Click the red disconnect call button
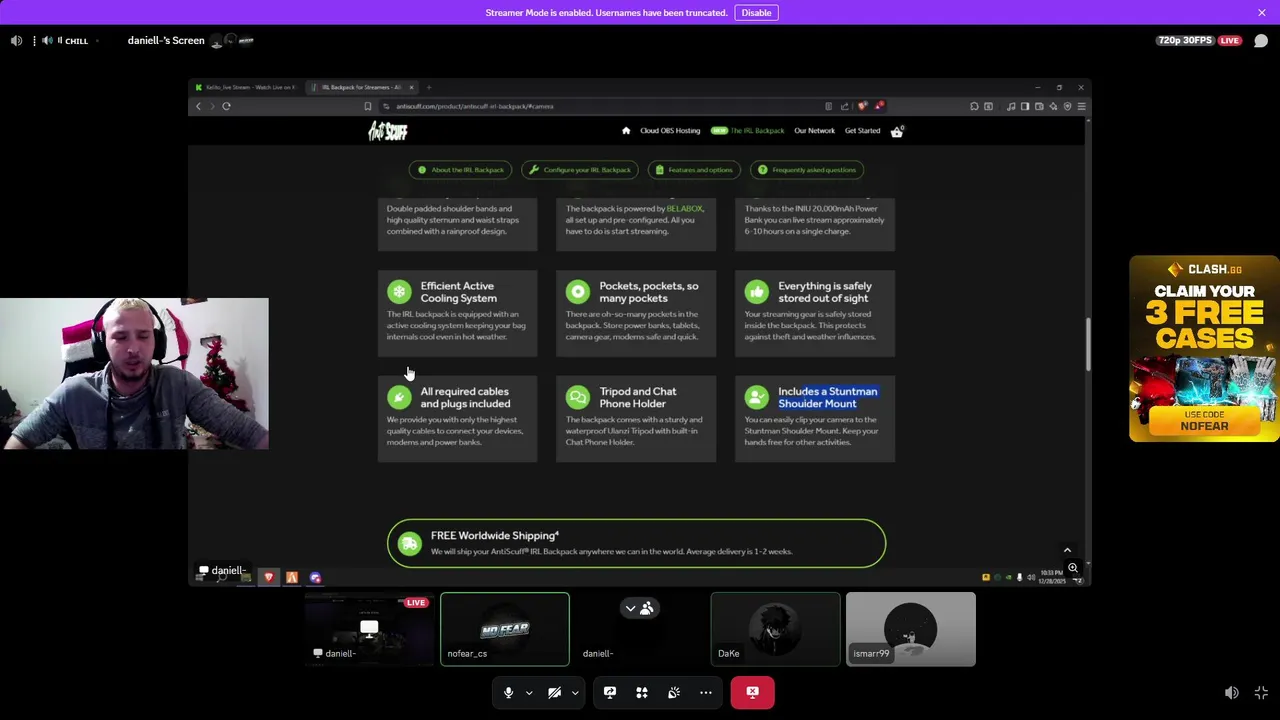Screen dimensions: 1280x720 click(x=752, y=692)
